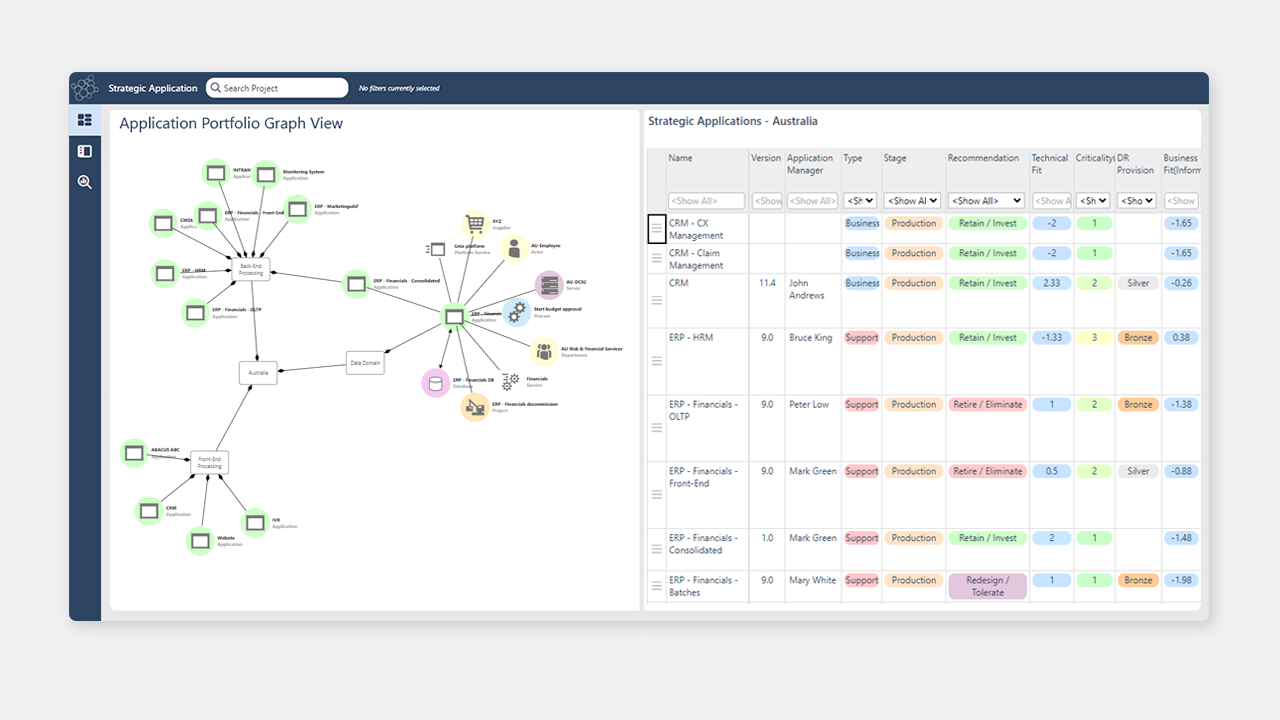Select the Australia box node
The image size is (1280, 720).
tap(258, 372)
